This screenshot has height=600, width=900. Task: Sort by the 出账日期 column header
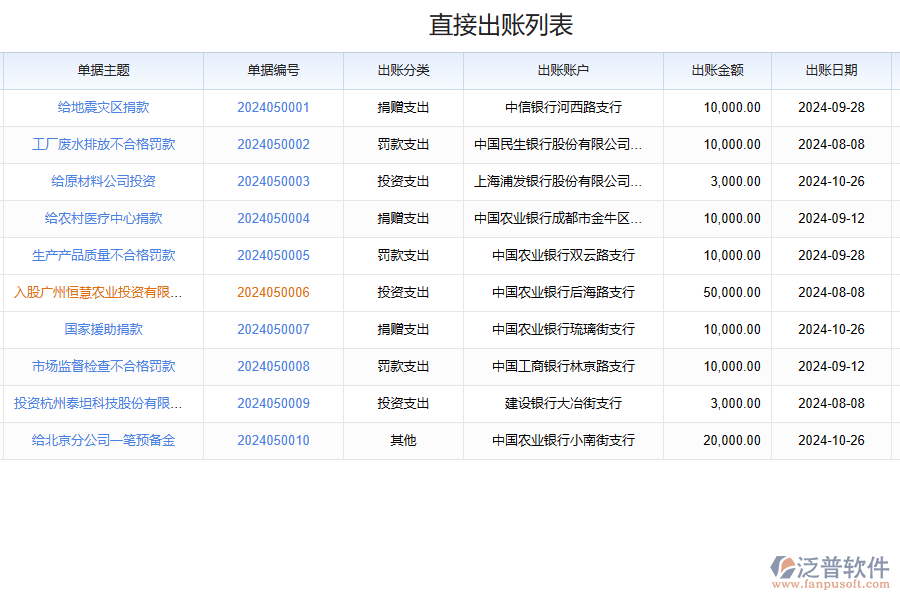tap(832, 70)
